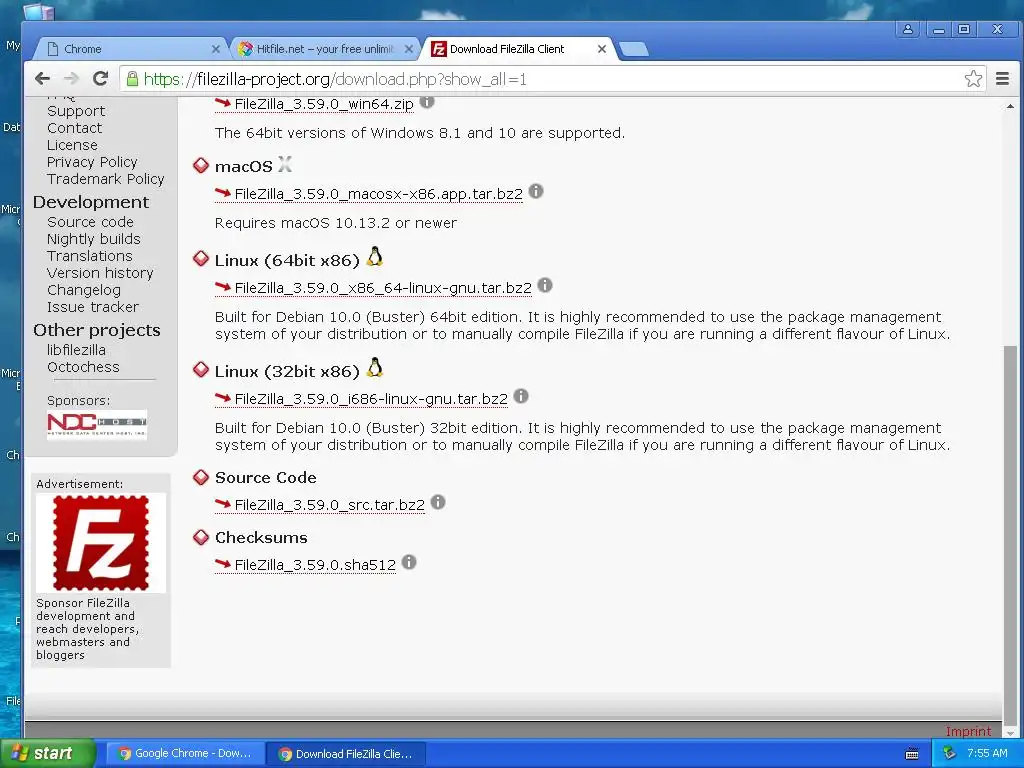Click the NDC Host sponsor logo
The image size is (1024, 768).
click(97, 424)
